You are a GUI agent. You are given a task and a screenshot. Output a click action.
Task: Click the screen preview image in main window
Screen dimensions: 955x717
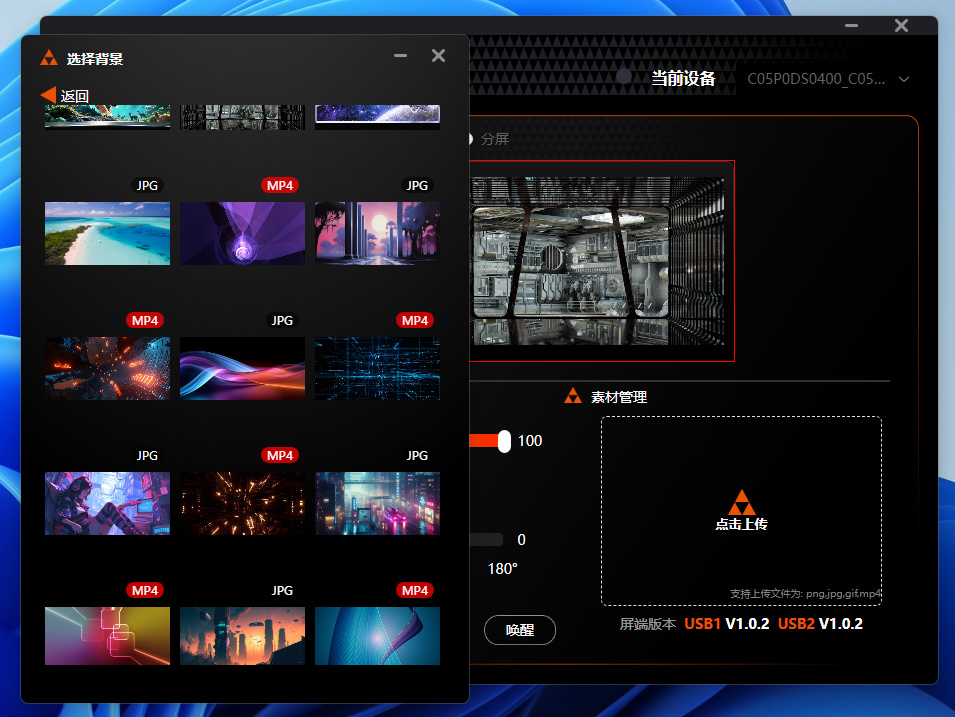[597, 261]
